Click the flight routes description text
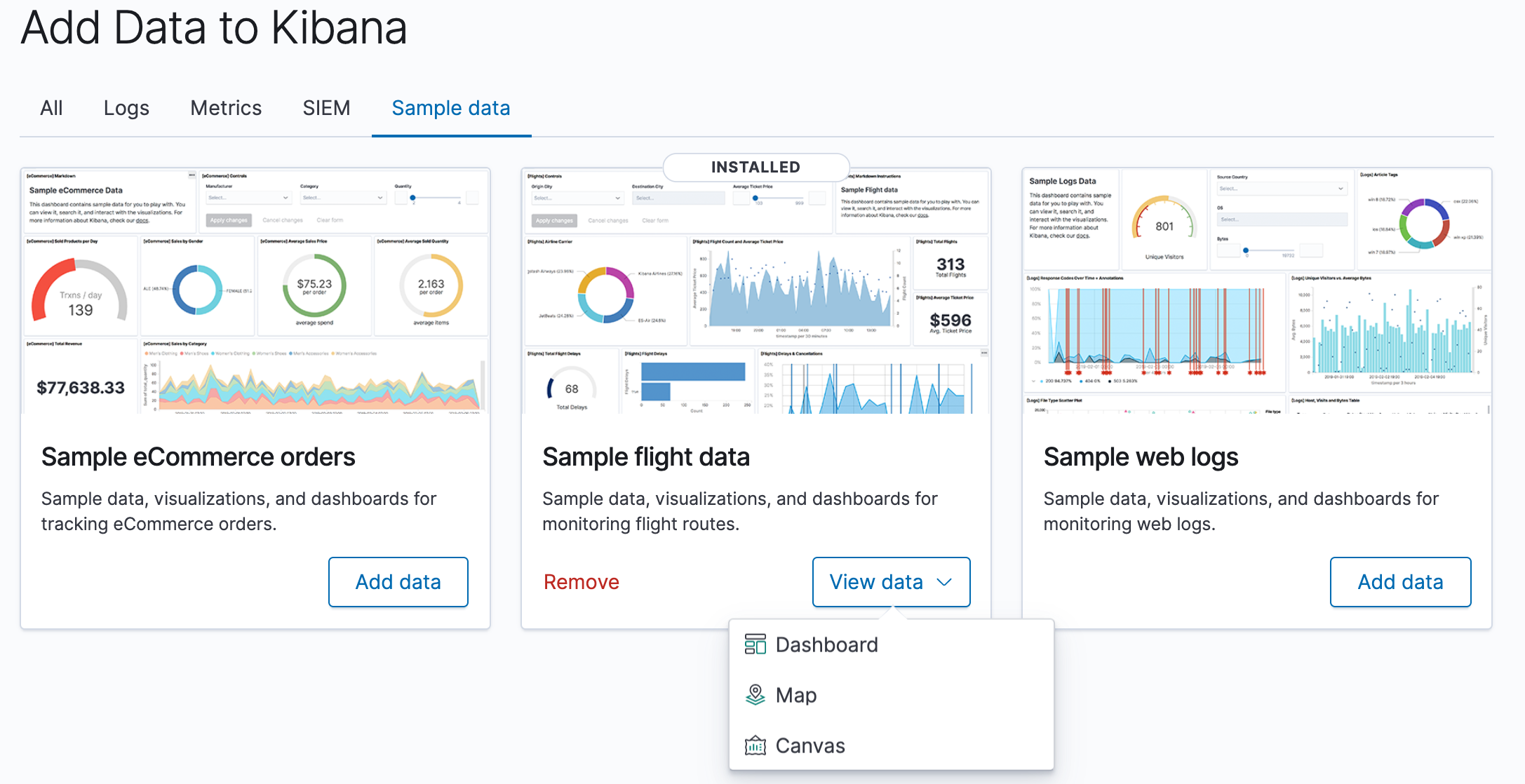Viewport: 1525px width, 784px height. tap(740, 511)
